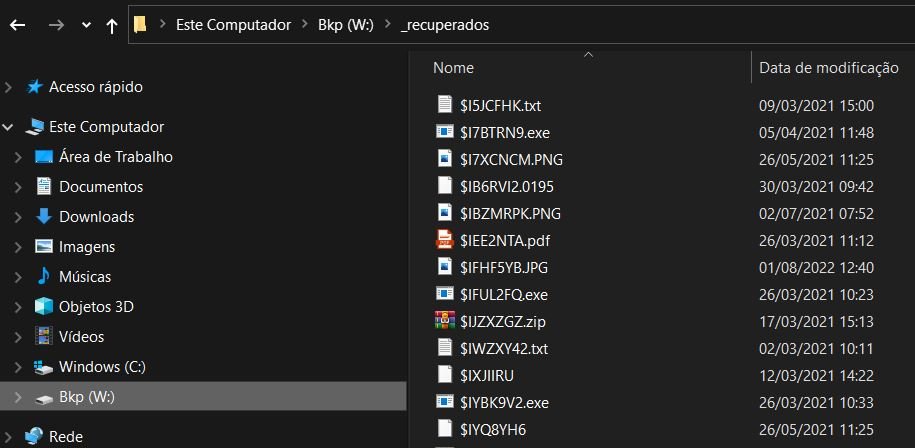Image resolution: width=915 pixels, height=448 pixels.
Task: Select the _recuperados breadcrumb segment
Action: coord(445,25)
